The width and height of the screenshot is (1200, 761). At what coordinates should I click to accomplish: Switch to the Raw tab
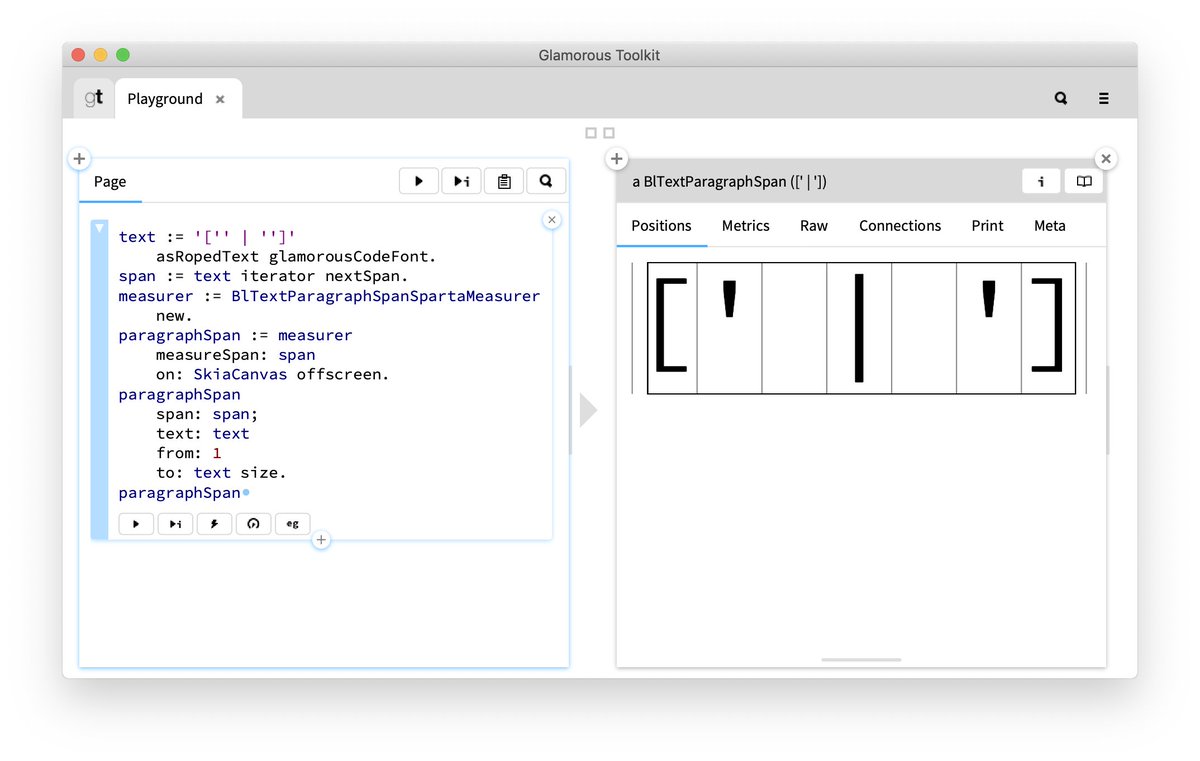pos(814,226)
